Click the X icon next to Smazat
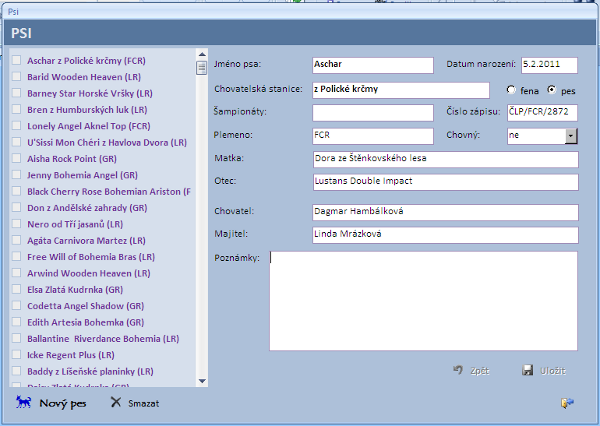 [x=116, y=402]
